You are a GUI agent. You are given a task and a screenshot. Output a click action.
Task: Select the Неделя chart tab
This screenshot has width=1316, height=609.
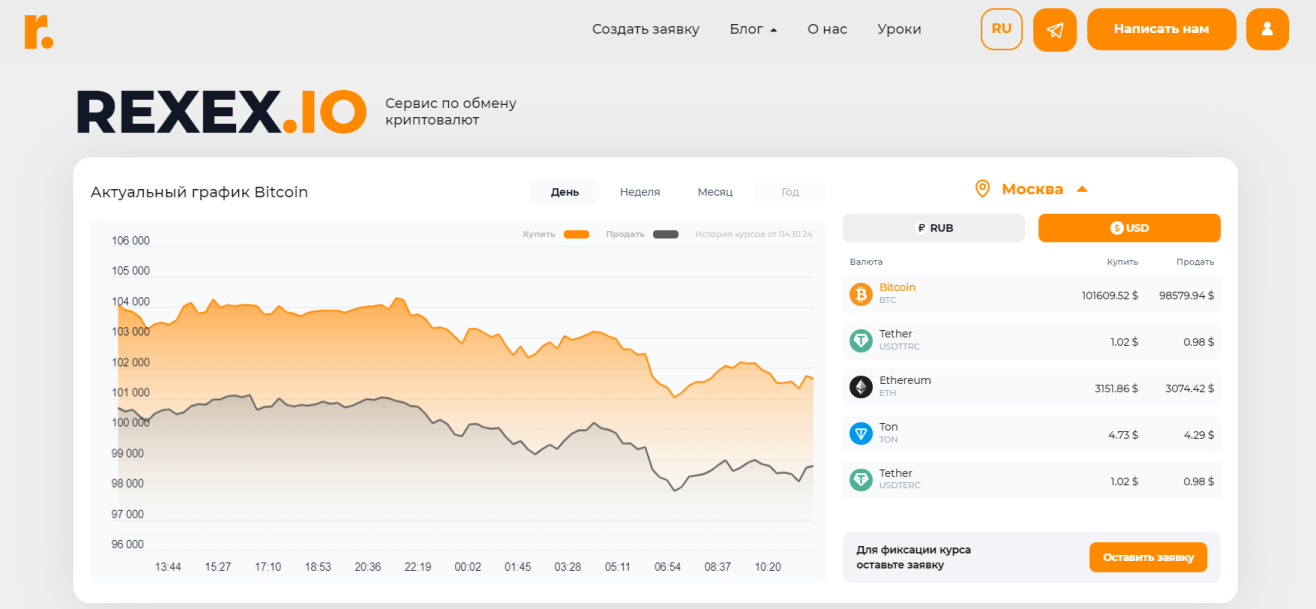point(640,192)
